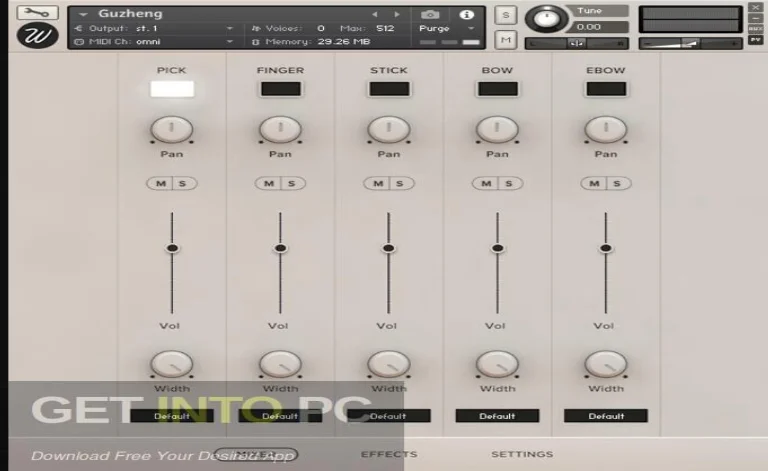The width and height of the screenshot is (768, 471).
Task: Open the camera snapshot icon
Action: click(x=430, y=15)
